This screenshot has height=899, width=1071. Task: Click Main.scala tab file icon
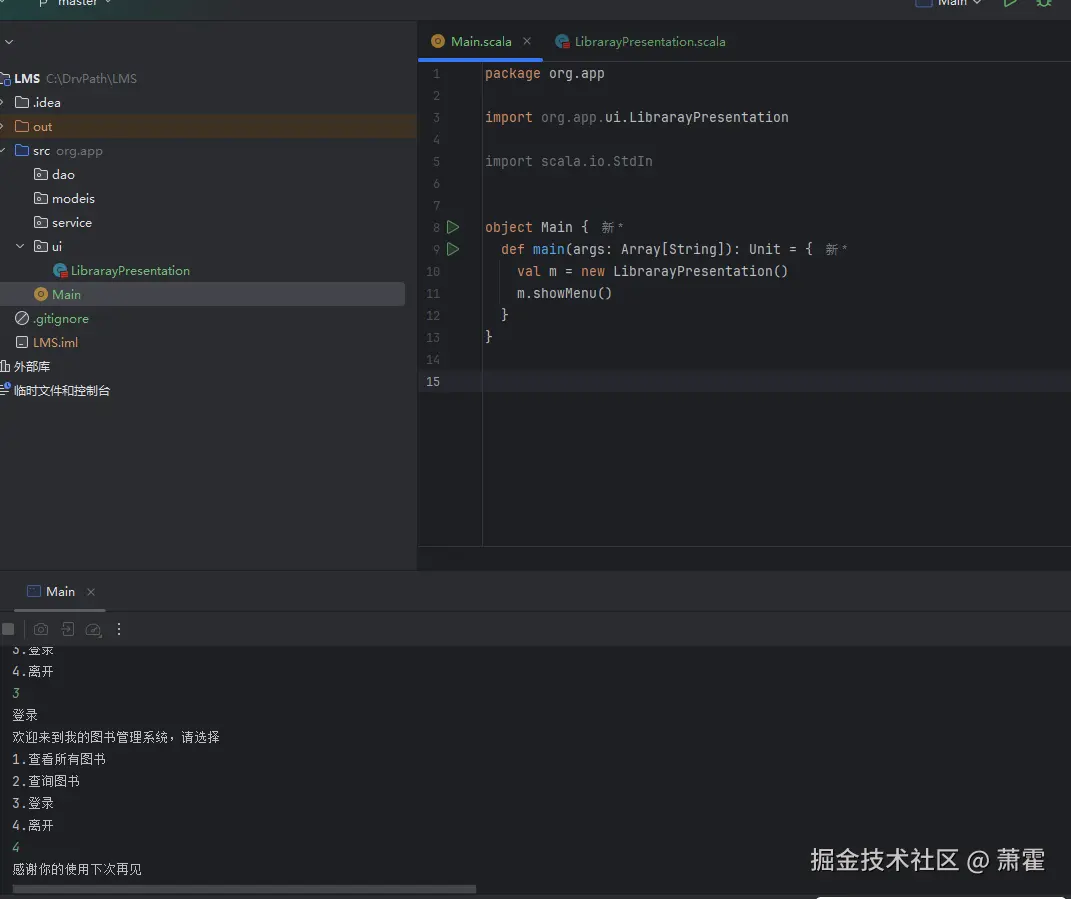click(x=438, y=42)
